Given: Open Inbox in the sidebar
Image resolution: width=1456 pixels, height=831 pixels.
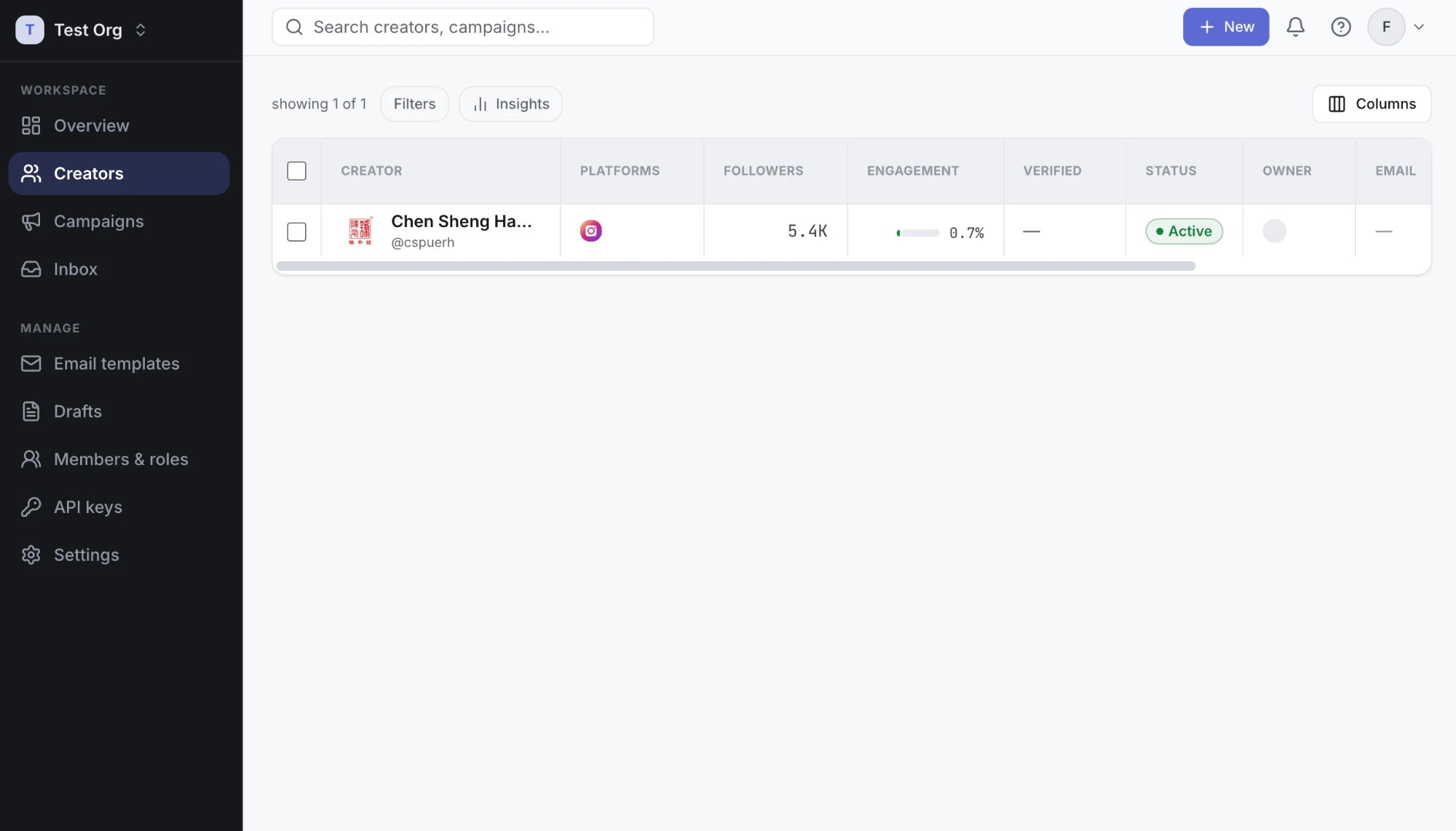Looking at the screenshot, I should (119, 269).
